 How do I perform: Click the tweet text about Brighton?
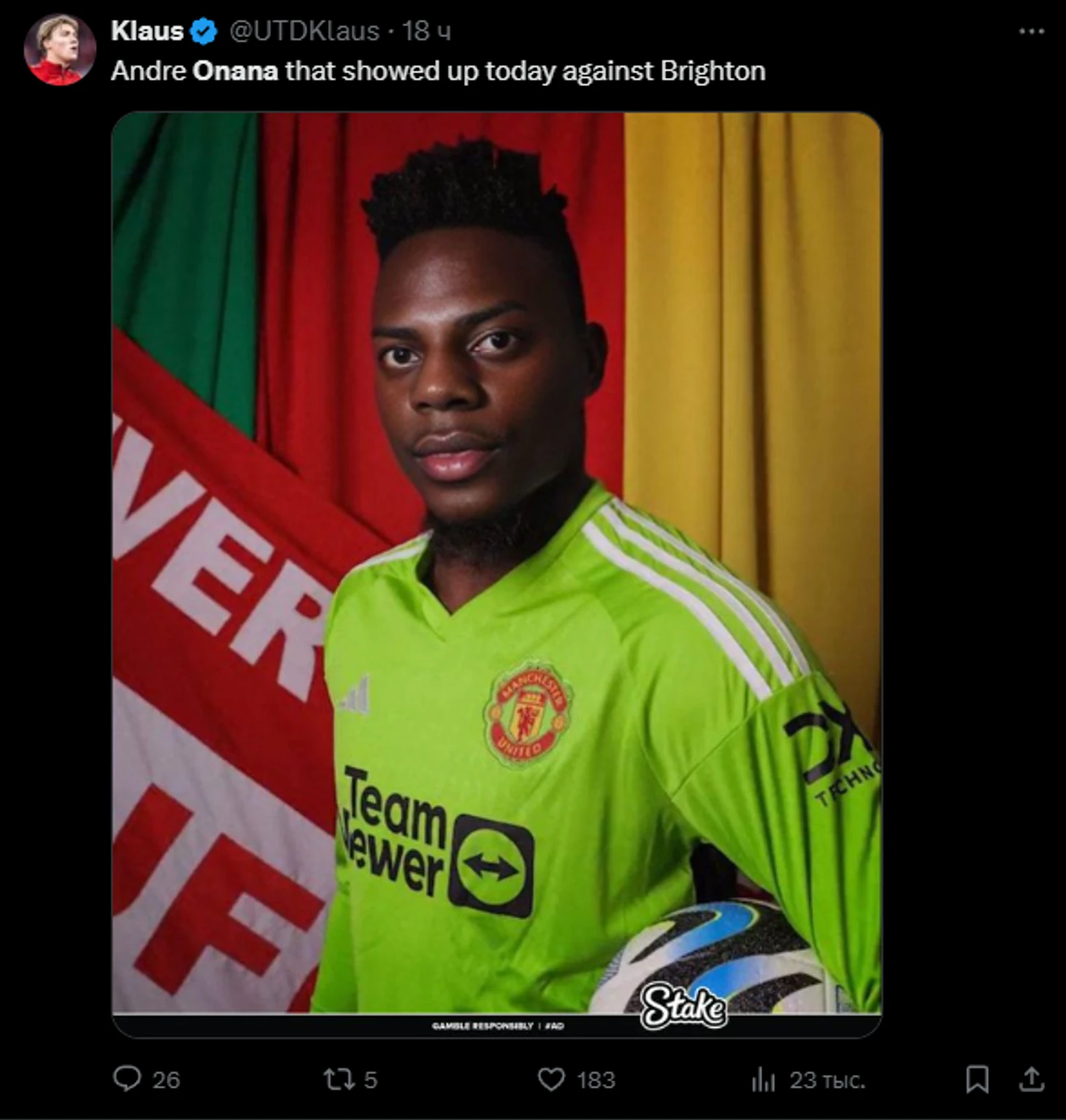point(438,71)
